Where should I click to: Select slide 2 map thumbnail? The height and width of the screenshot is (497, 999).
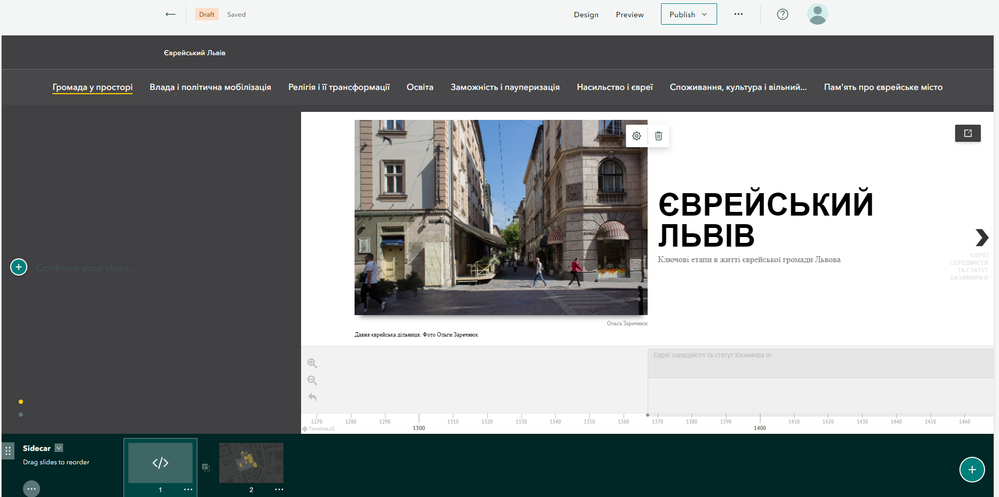click(251, 462)
